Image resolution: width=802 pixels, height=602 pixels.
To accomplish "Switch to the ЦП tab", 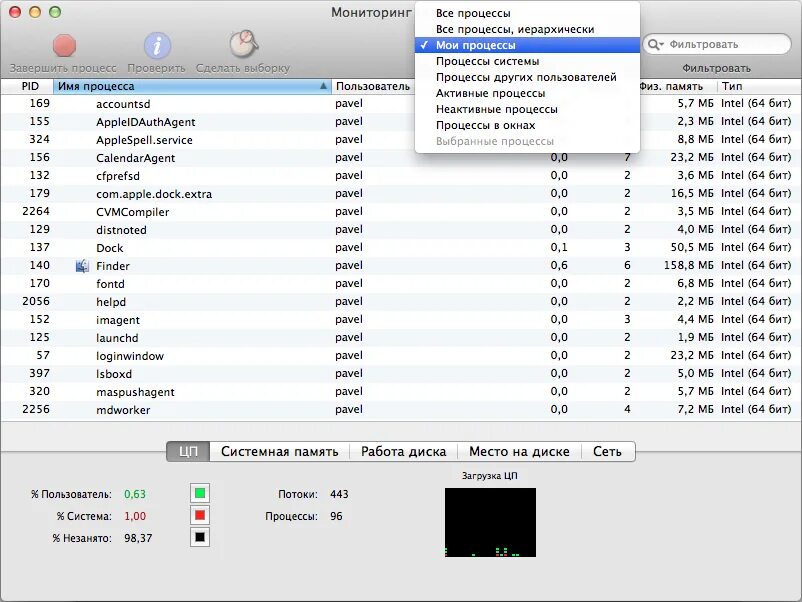I will pos(188,452).
